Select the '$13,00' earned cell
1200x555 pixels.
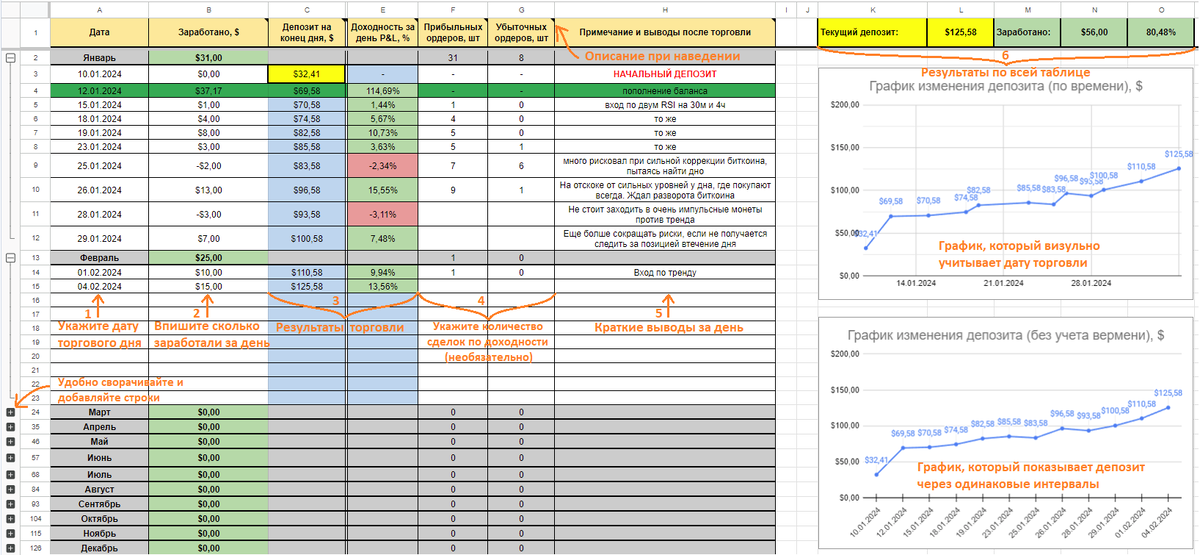(x=208, y=190)
